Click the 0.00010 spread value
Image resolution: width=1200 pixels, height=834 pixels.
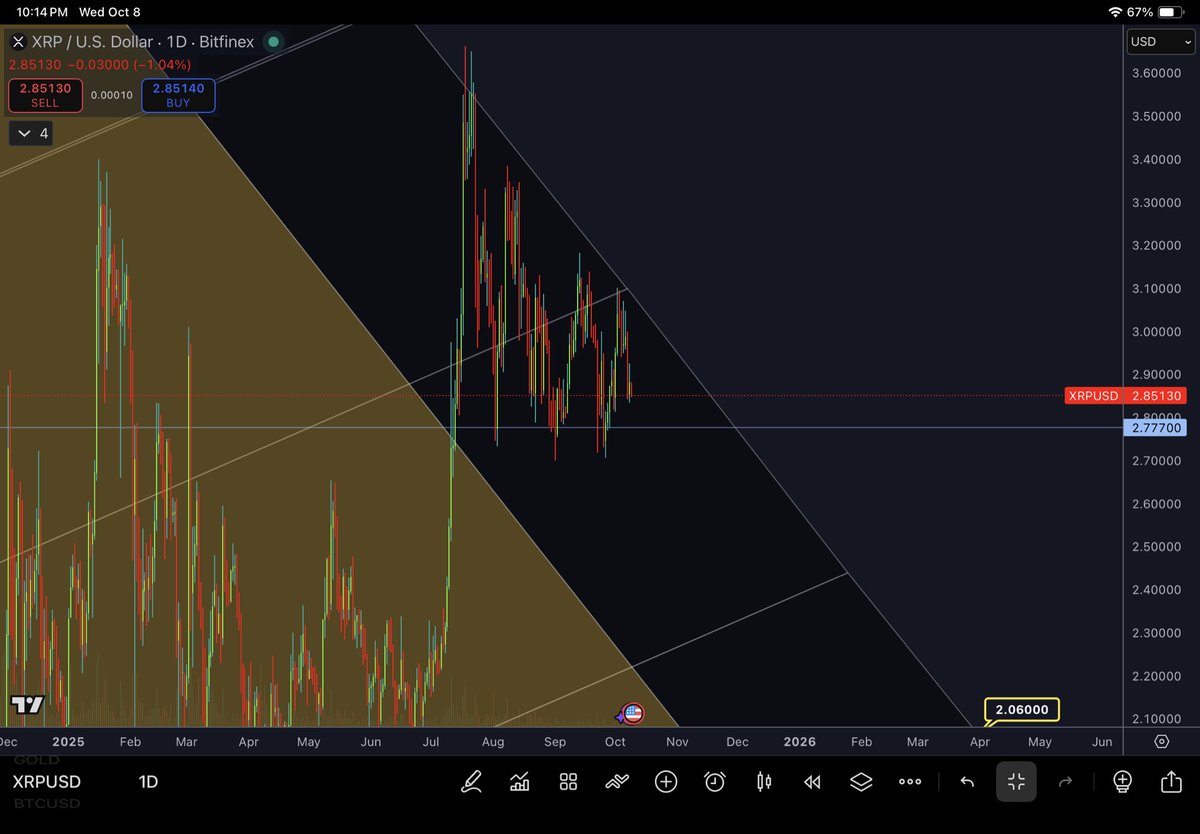point(111,96)
